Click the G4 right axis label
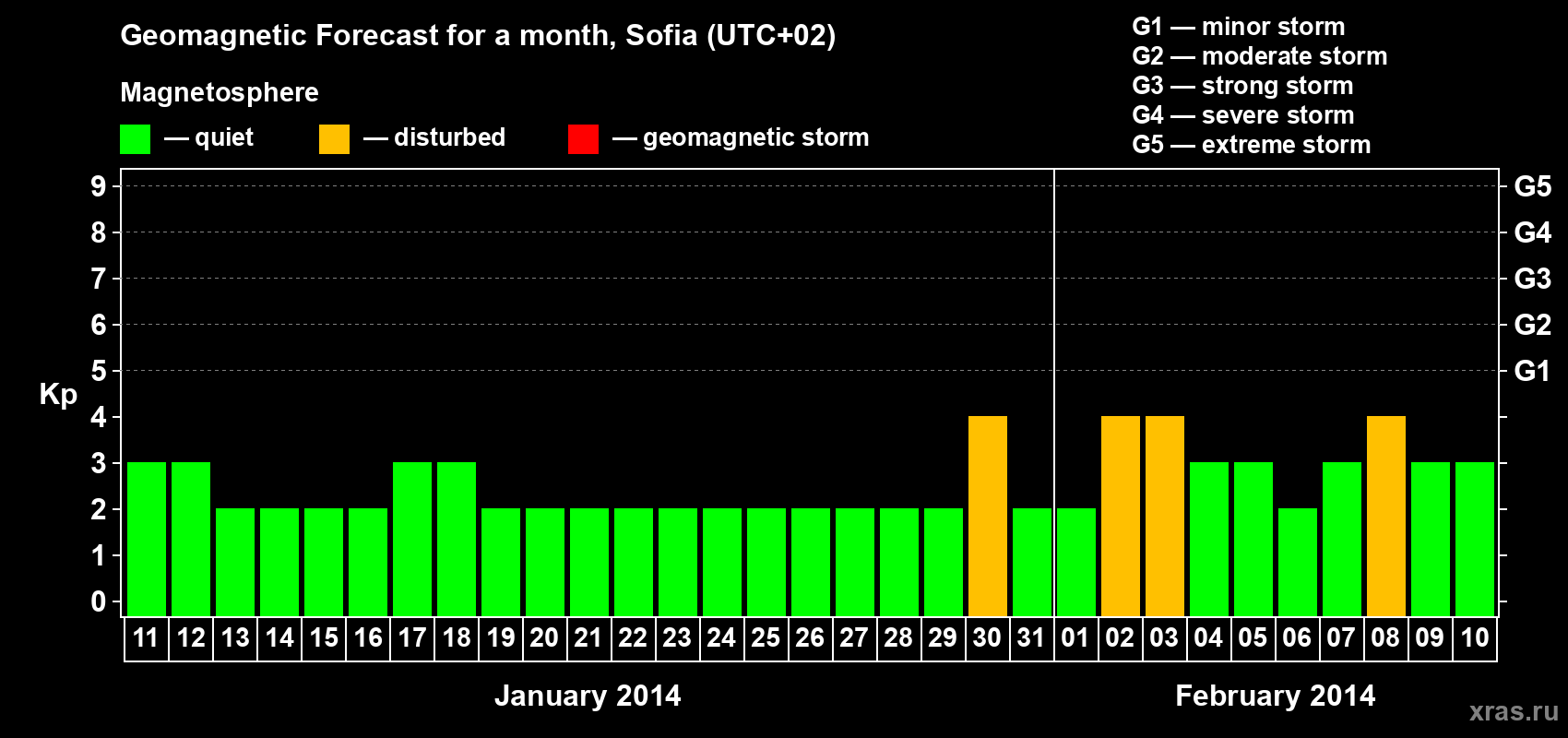The image size is (1568, 738). [1533, 232]
